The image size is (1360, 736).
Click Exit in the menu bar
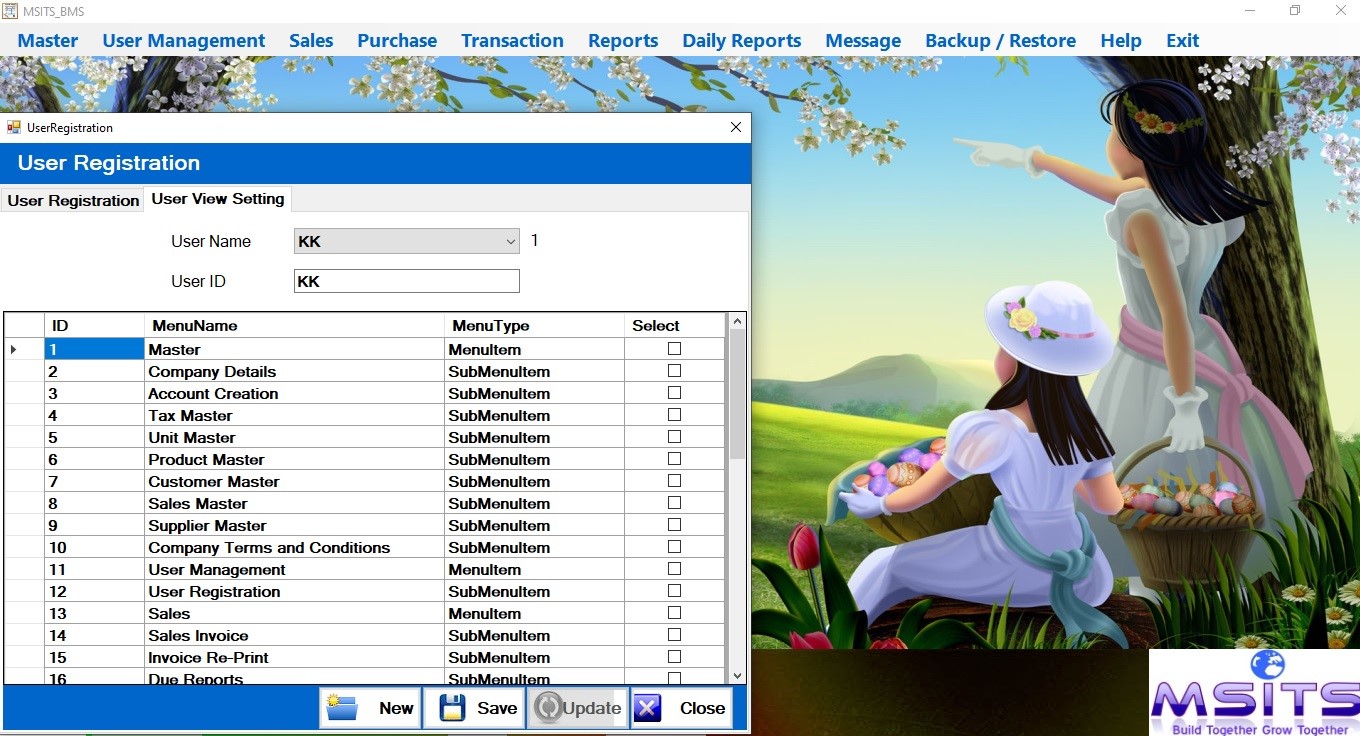[x=1182, y=40]
